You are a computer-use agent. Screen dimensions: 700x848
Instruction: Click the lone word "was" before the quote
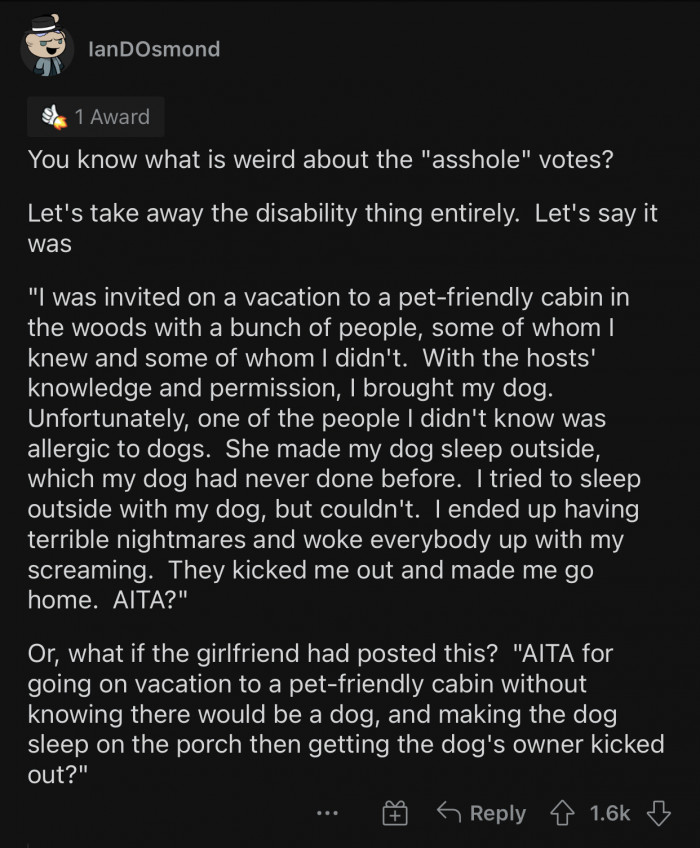49,243
